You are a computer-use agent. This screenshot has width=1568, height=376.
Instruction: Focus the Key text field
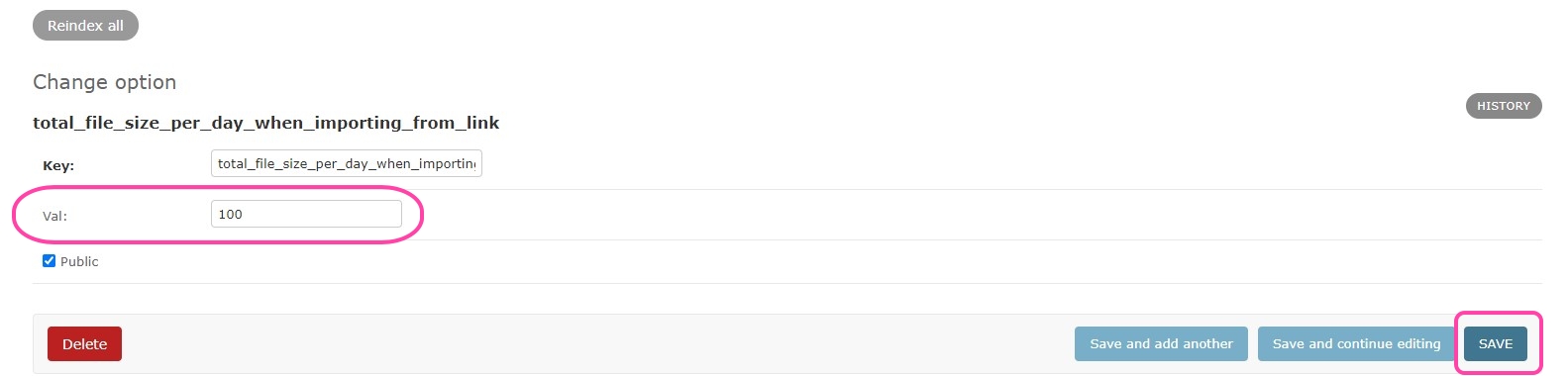[347, 163]
